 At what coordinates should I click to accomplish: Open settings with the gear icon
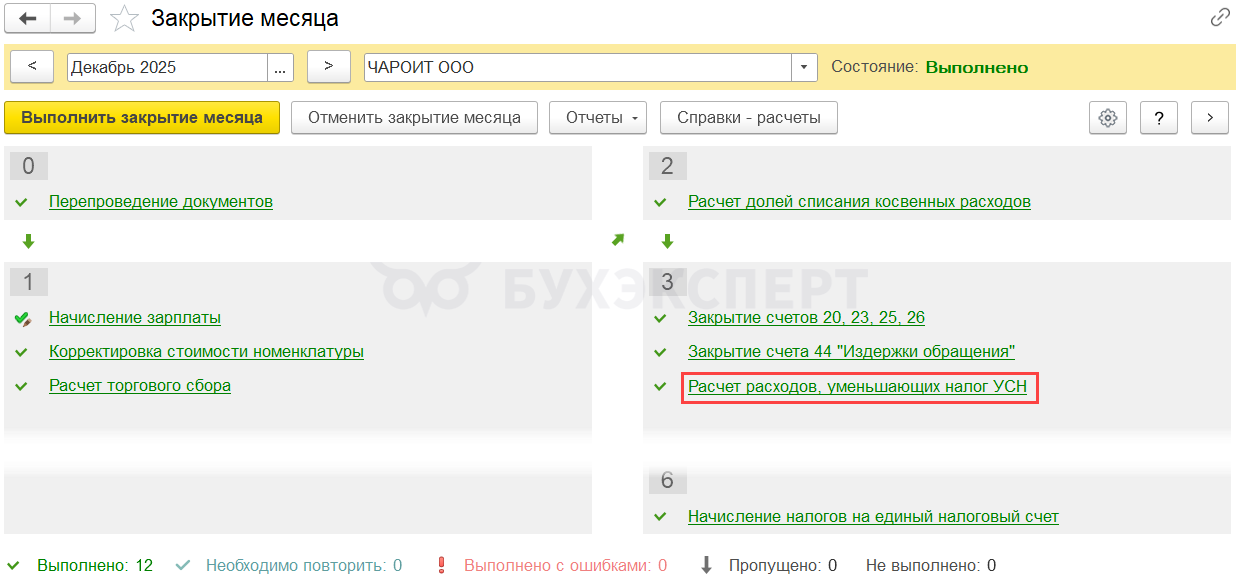[x=1107, y=118]
